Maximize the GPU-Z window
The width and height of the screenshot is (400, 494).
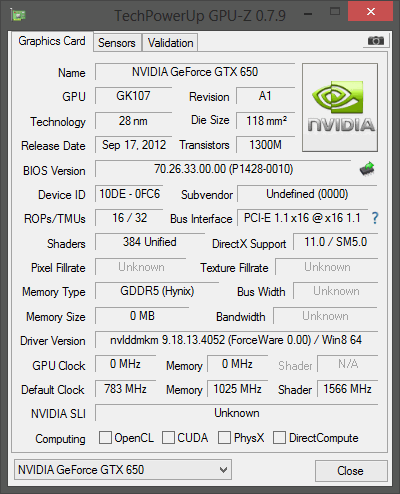tap(335, 12)
